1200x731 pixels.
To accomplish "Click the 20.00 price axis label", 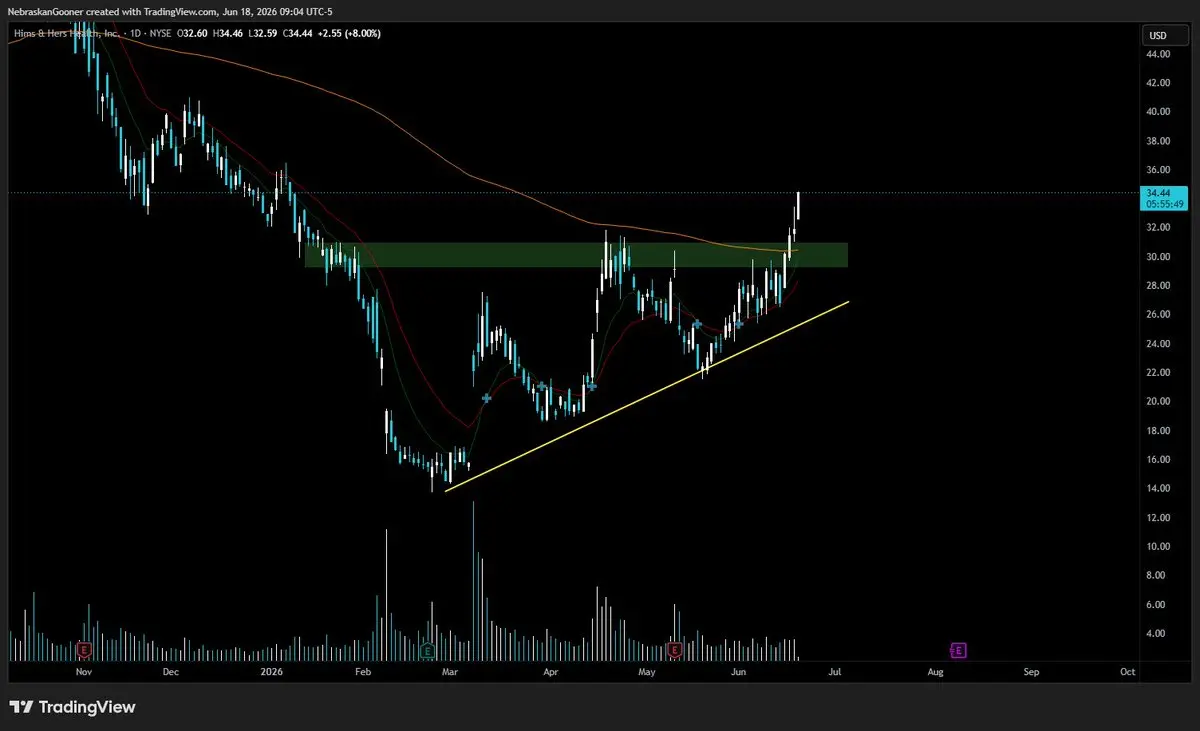I will 1158,402.
